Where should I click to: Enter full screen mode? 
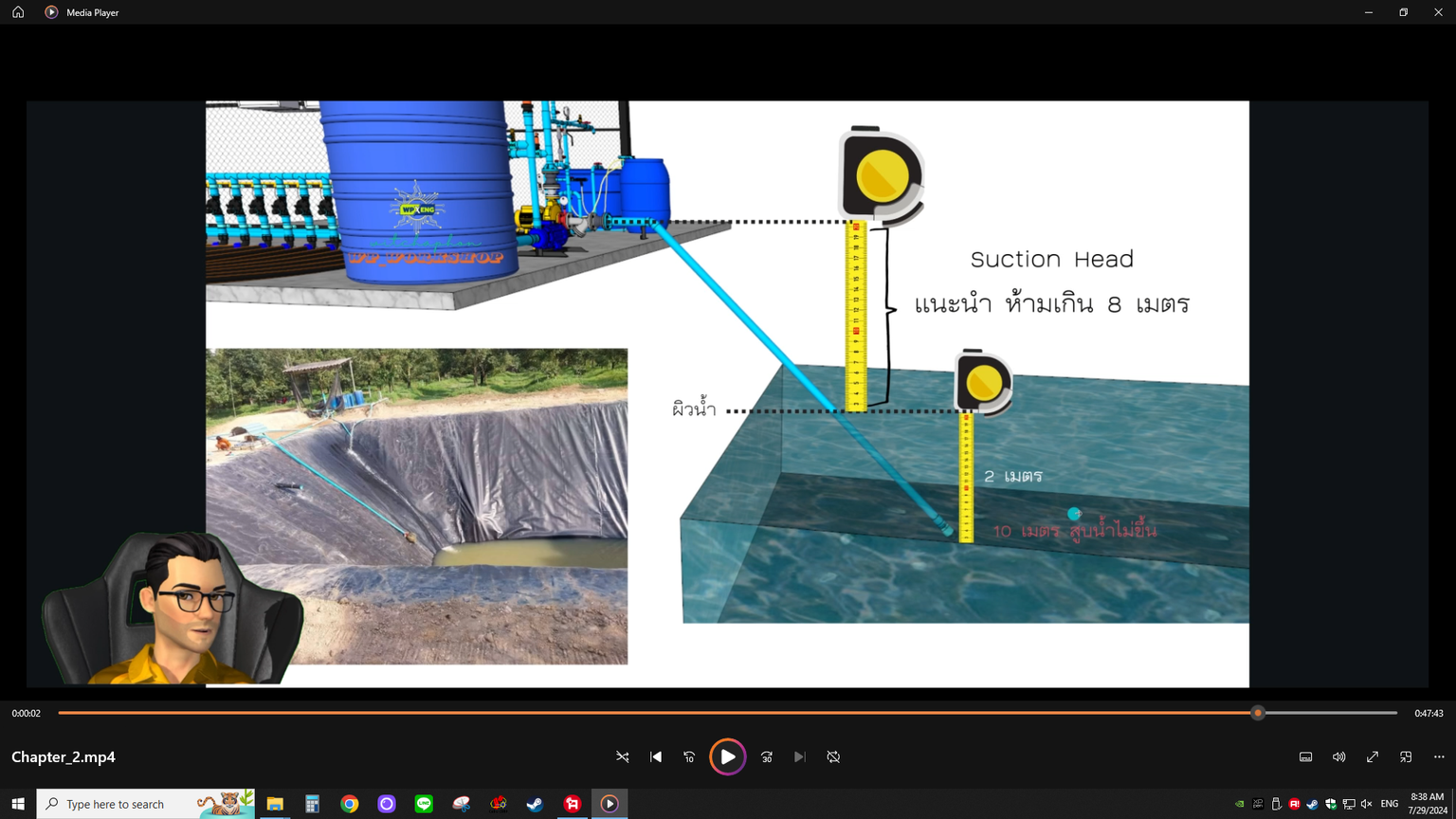tap(1373, 756)
